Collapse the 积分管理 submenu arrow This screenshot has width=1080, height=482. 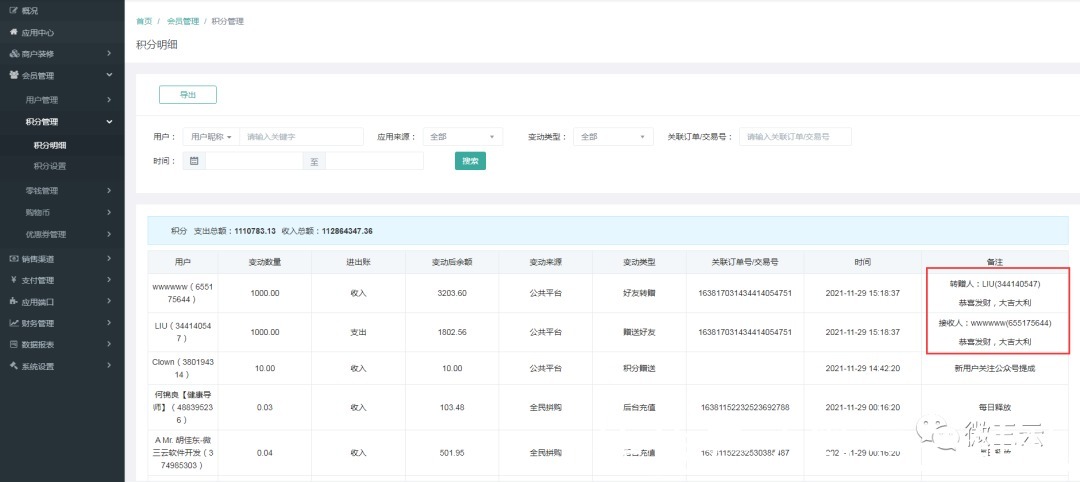(109, 122)
